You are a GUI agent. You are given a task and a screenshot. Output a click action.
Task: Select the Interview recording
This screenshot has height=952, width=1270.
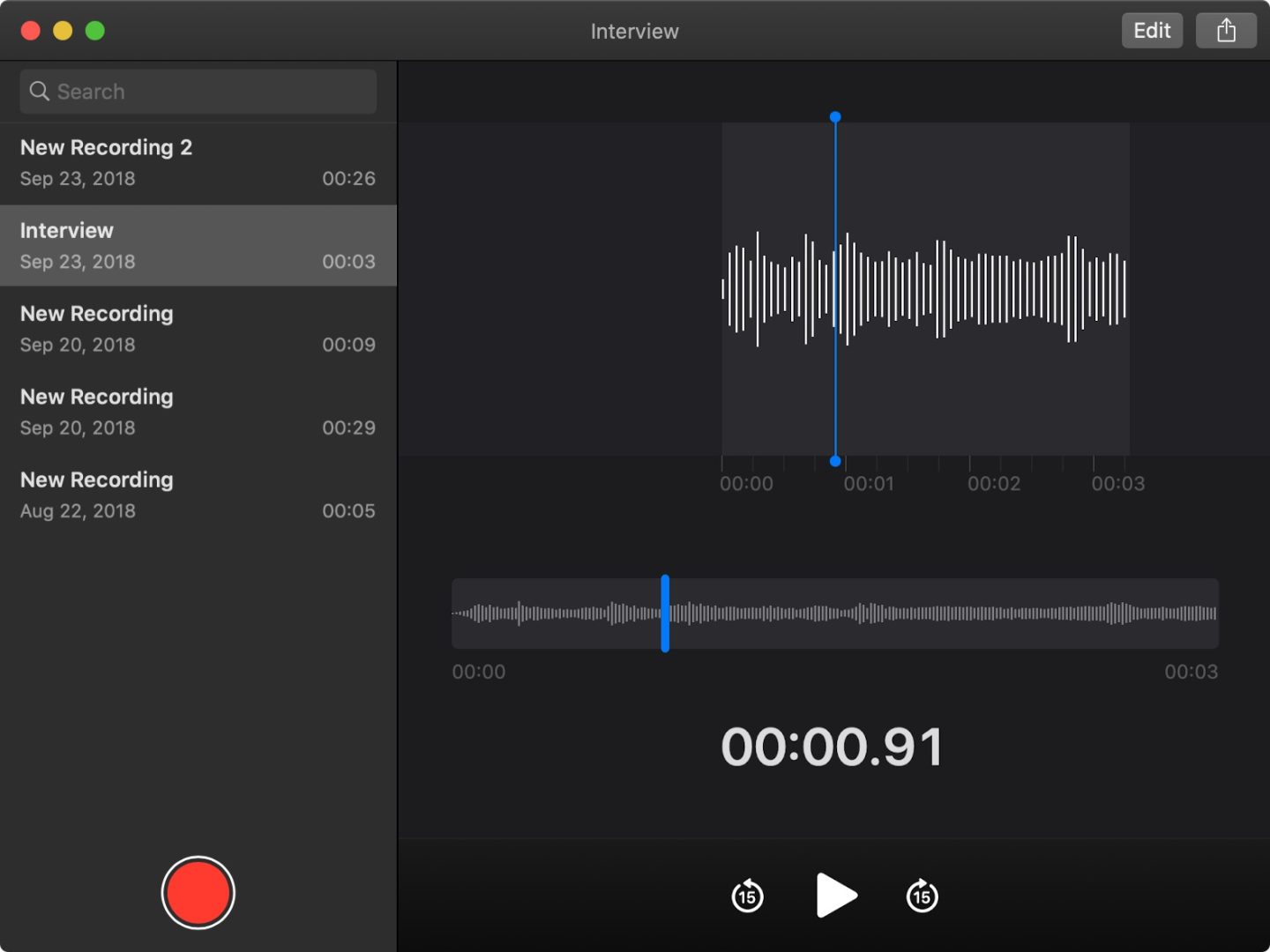click(198, 246)
